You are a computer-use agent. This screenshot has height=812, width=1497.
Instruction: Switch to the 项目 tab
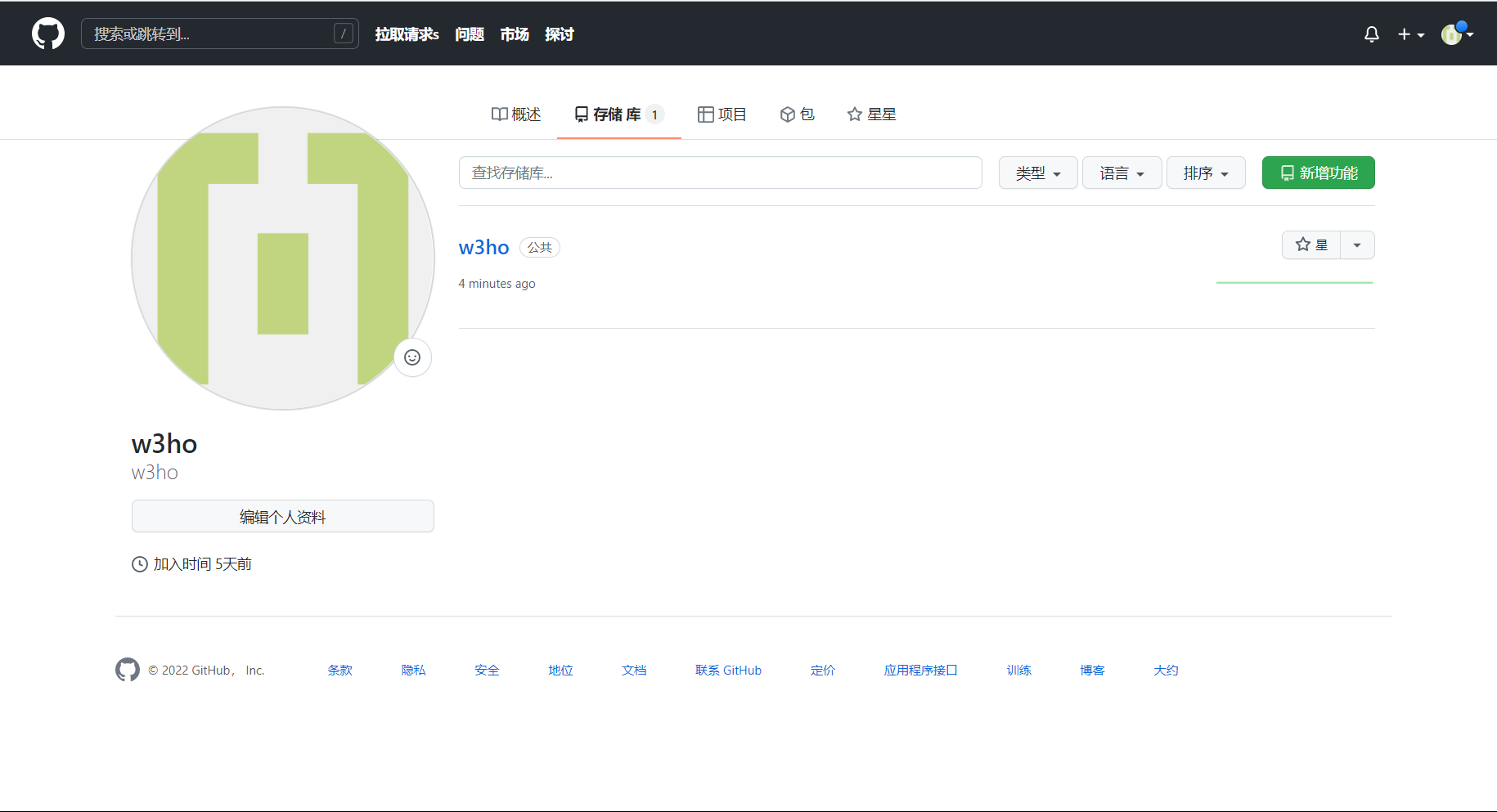(x=722, y=114)
